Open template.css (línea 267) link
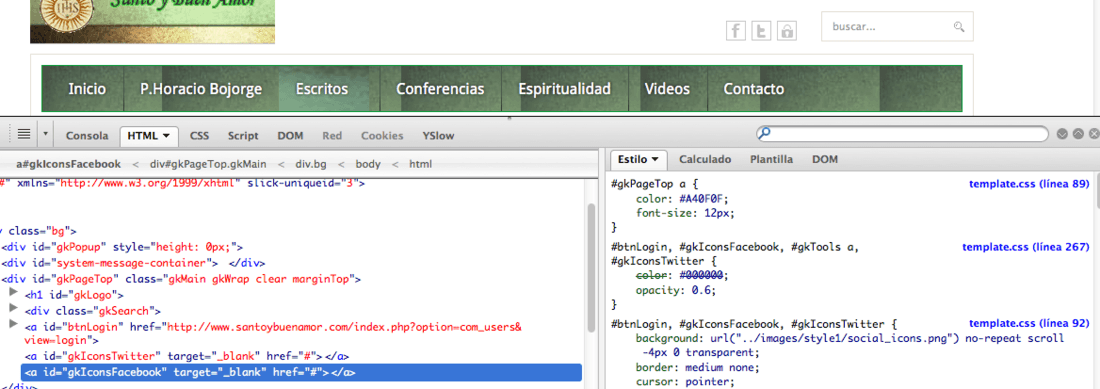 coord(1025,247)
